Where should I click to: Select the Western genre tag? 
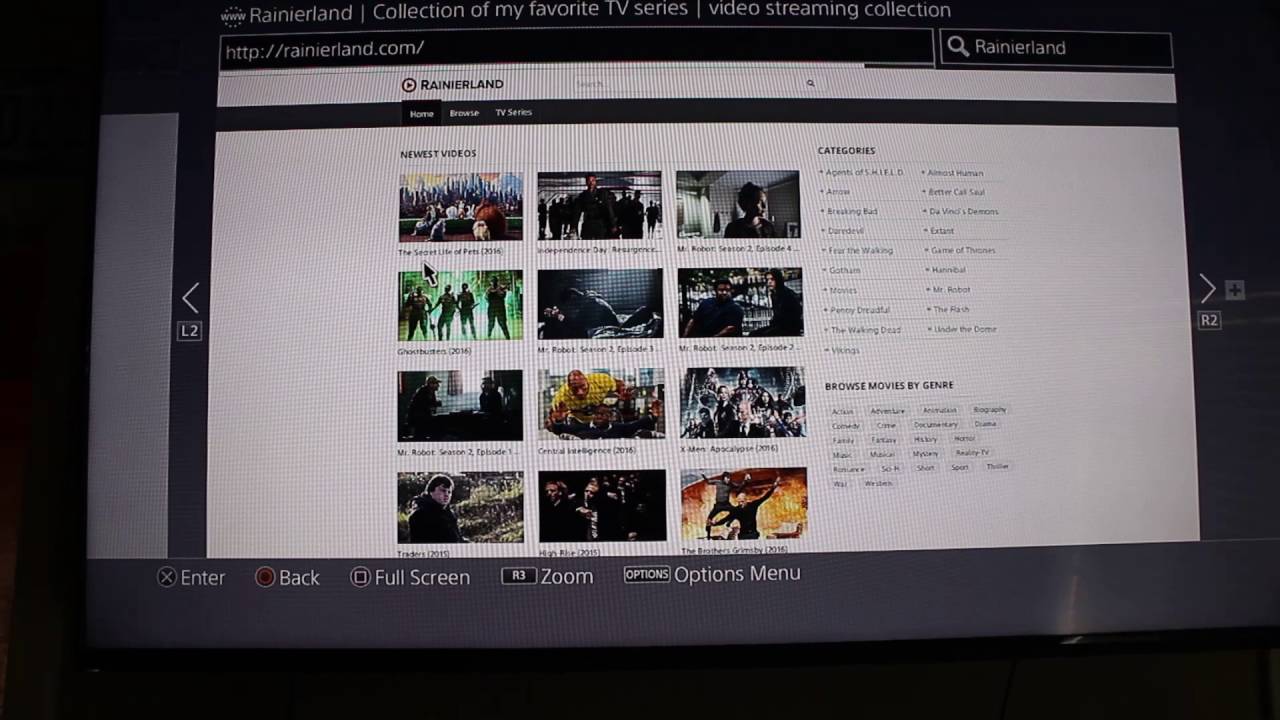click(x=878, y=484)
